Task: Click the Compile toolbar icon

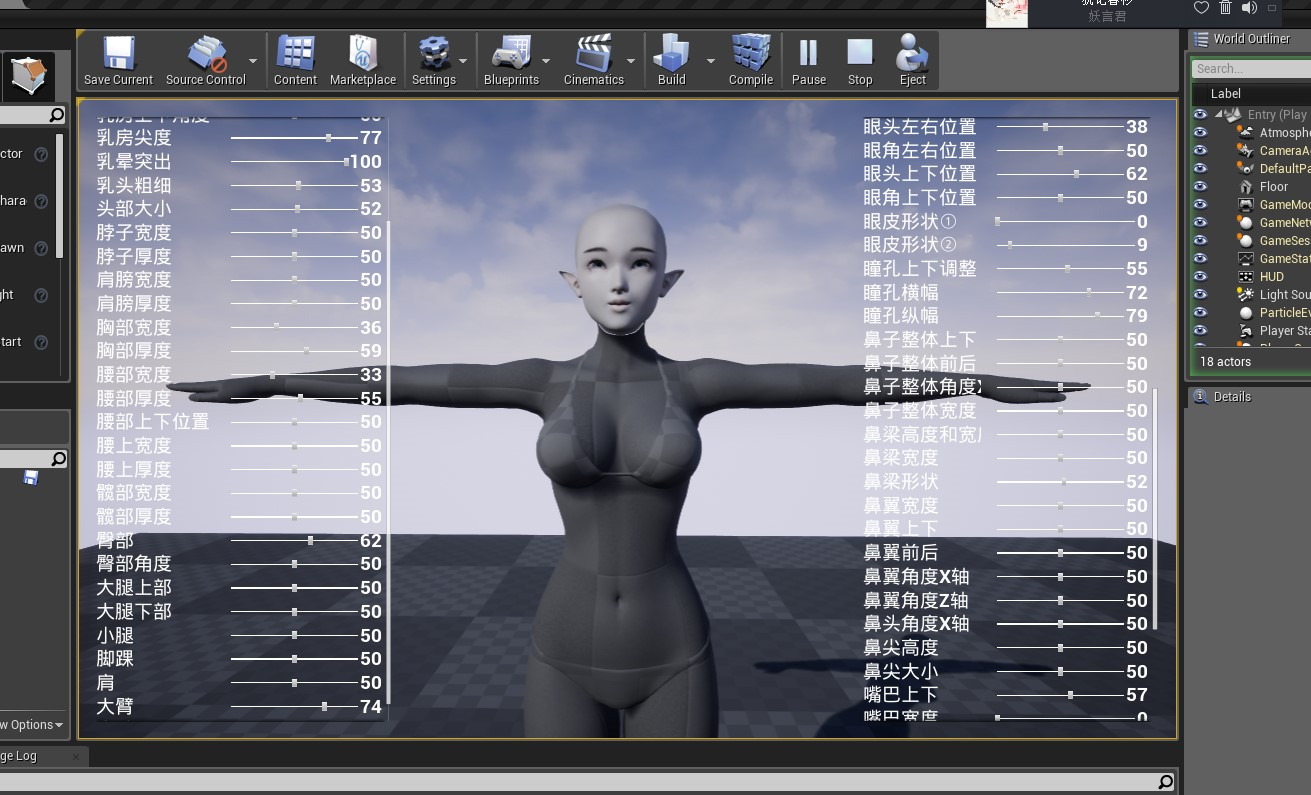Action: [x=750, y=60]
